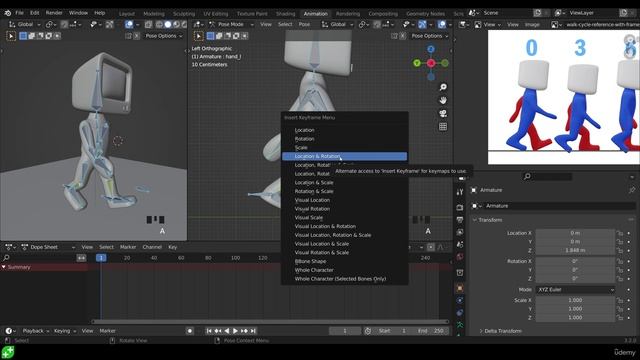
Task: Toggle auto keying record button
Action: coord(190,331)
